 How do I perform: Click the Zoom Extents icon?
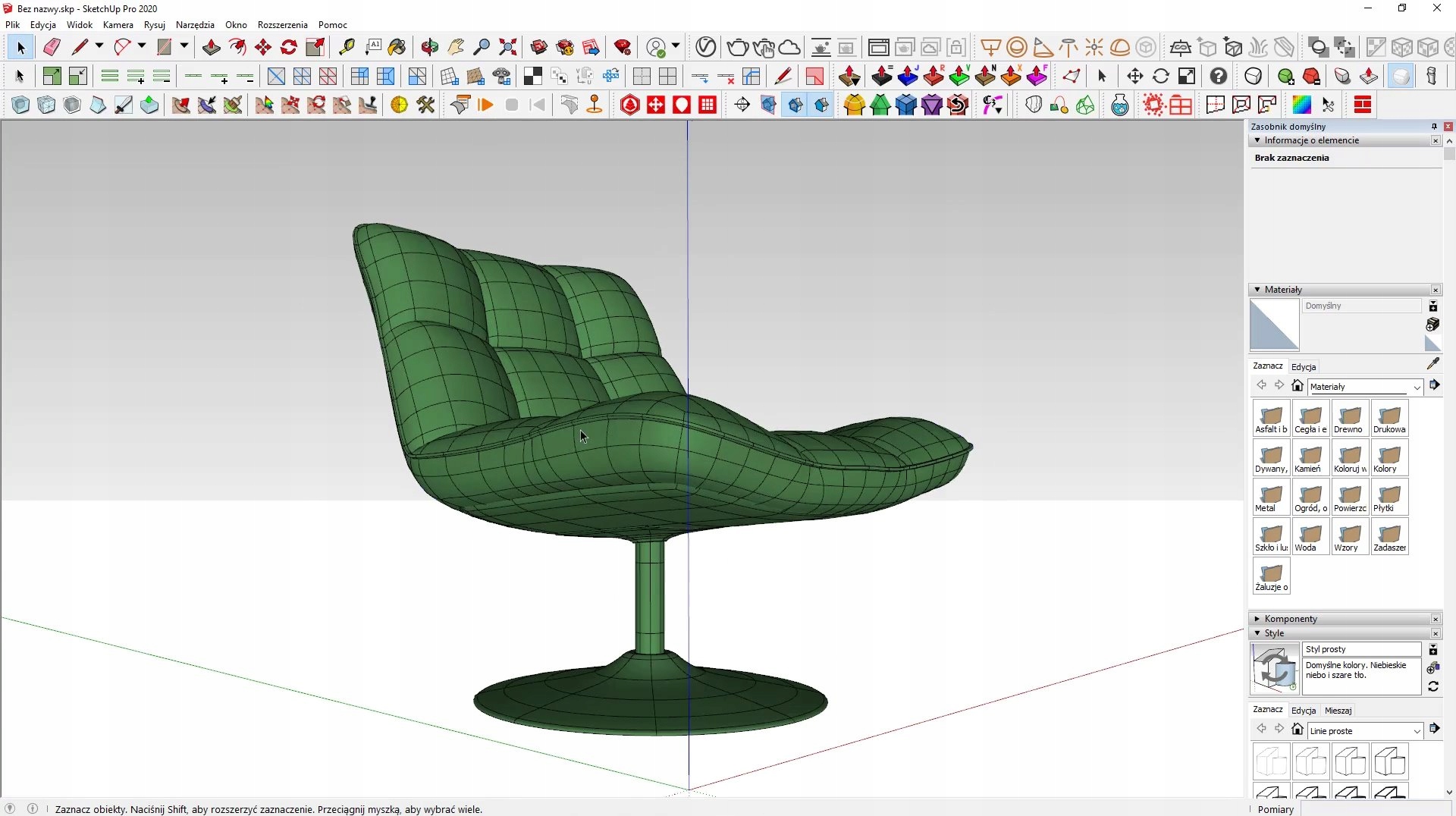[x=508, y=47]
